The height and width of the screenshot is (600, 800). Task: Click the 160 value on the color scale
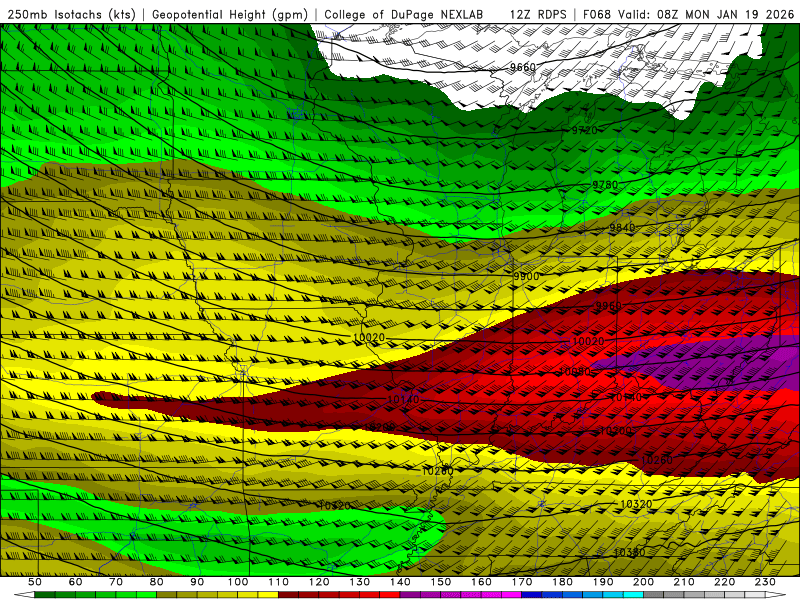(481, 582)
